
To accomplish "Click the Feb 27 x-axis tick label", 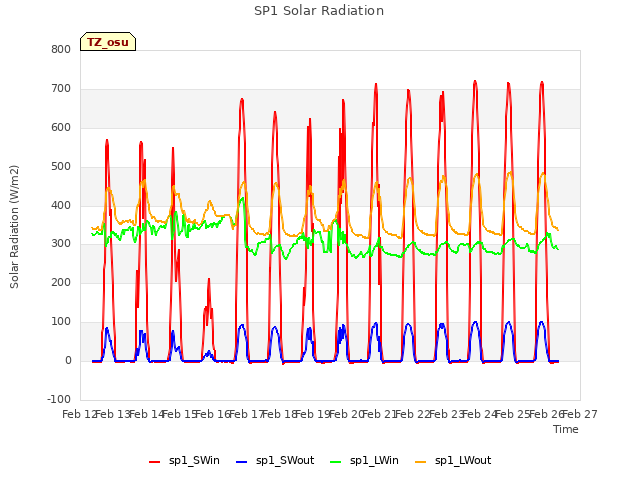I will 580,414.
